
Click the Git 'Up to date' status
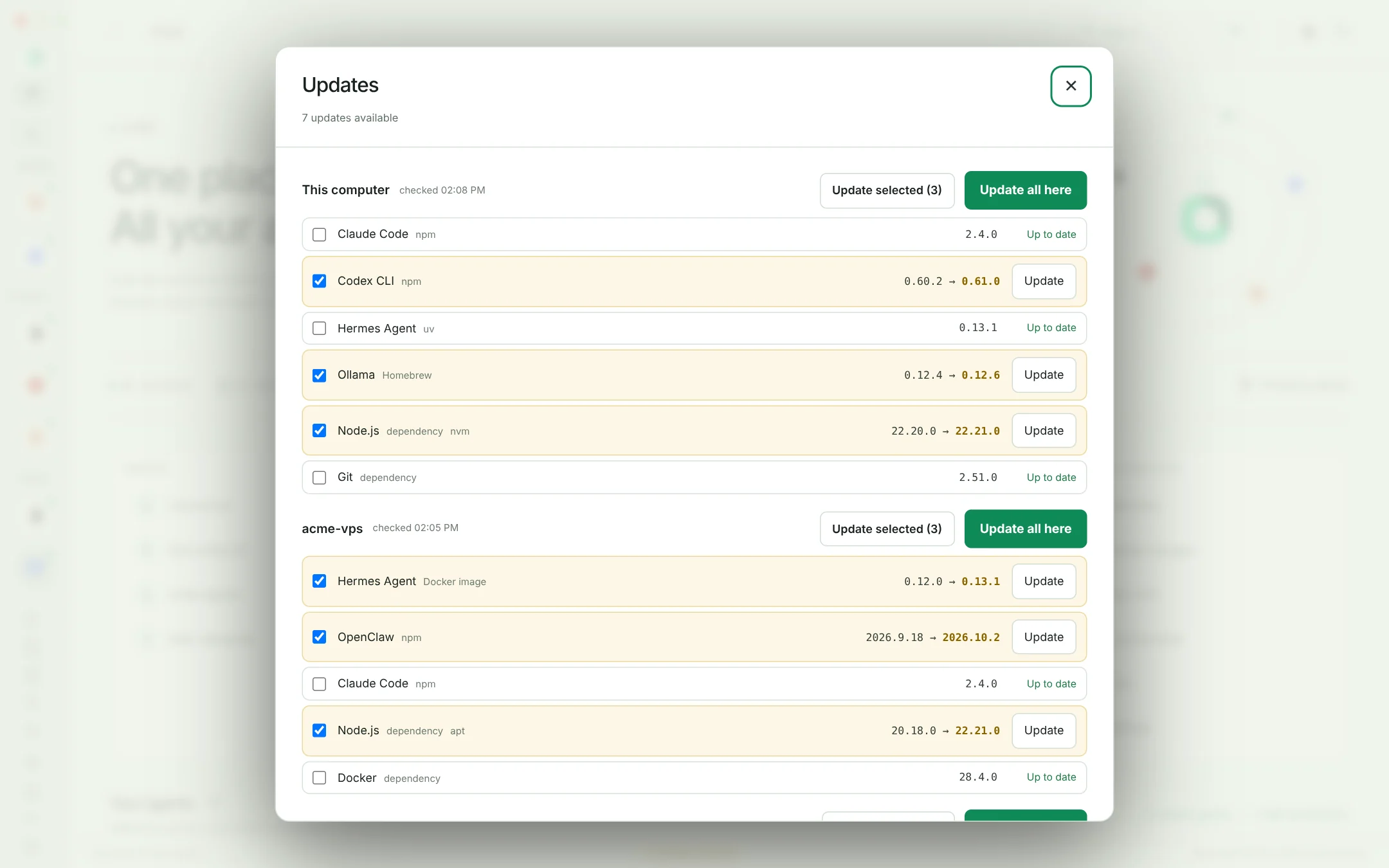(x=1051, y=477)
